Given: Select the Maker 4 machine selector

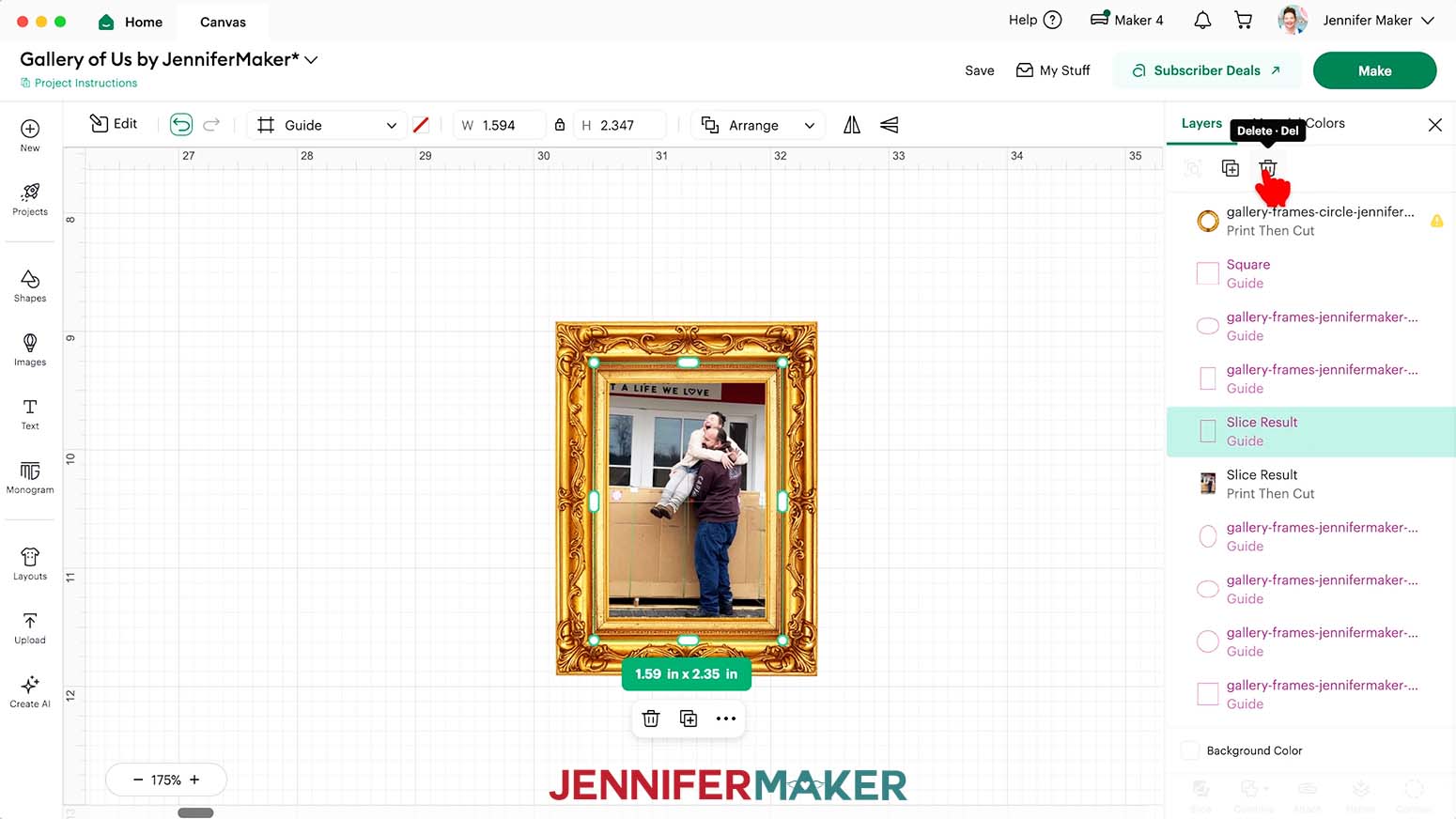Looking at the screenshot, I should pyautogui.click(x=1126, y=20).
